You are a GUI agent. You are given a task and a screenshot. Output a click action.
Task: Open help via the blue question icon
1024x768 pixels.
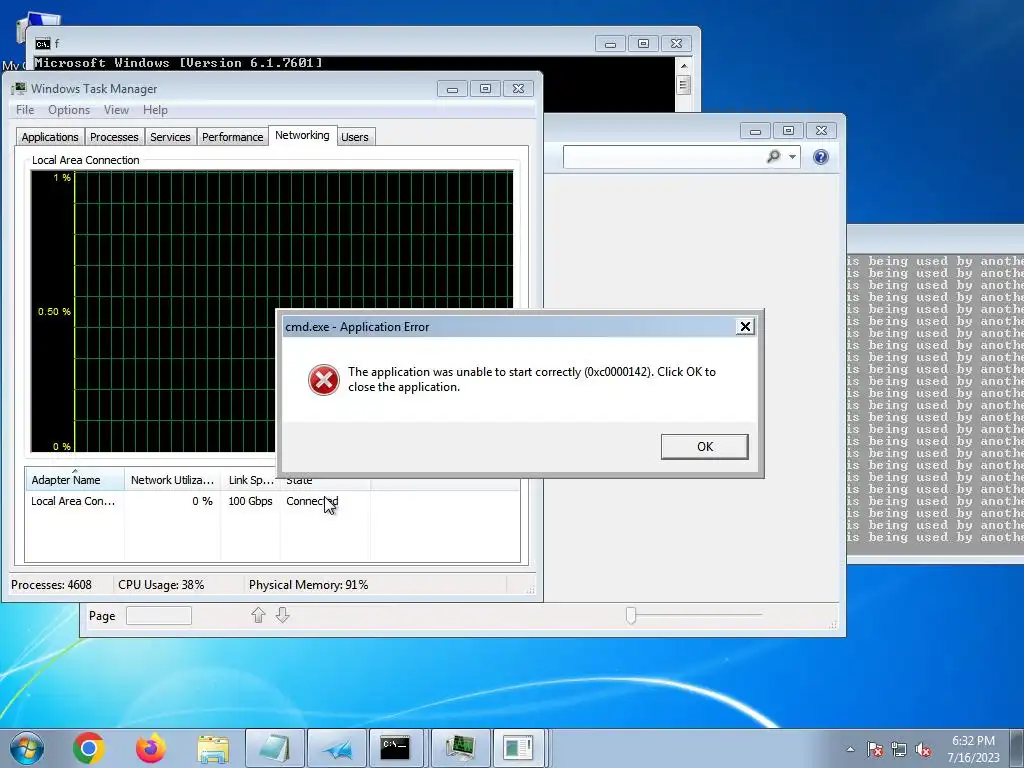pos(821,157)
